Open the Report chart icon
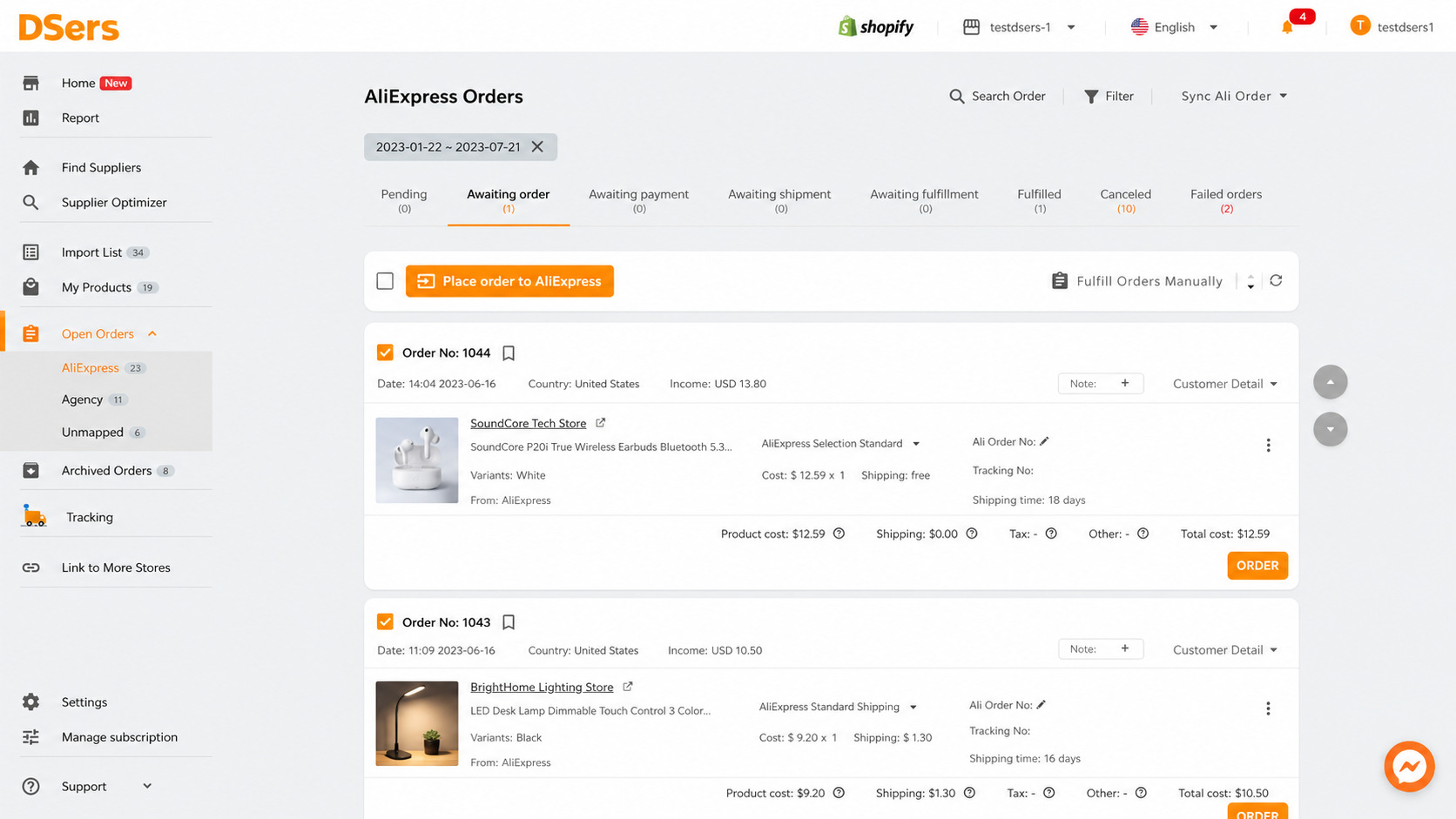The height and width of the screenshot is (819, 1456). tap(30, 117)
